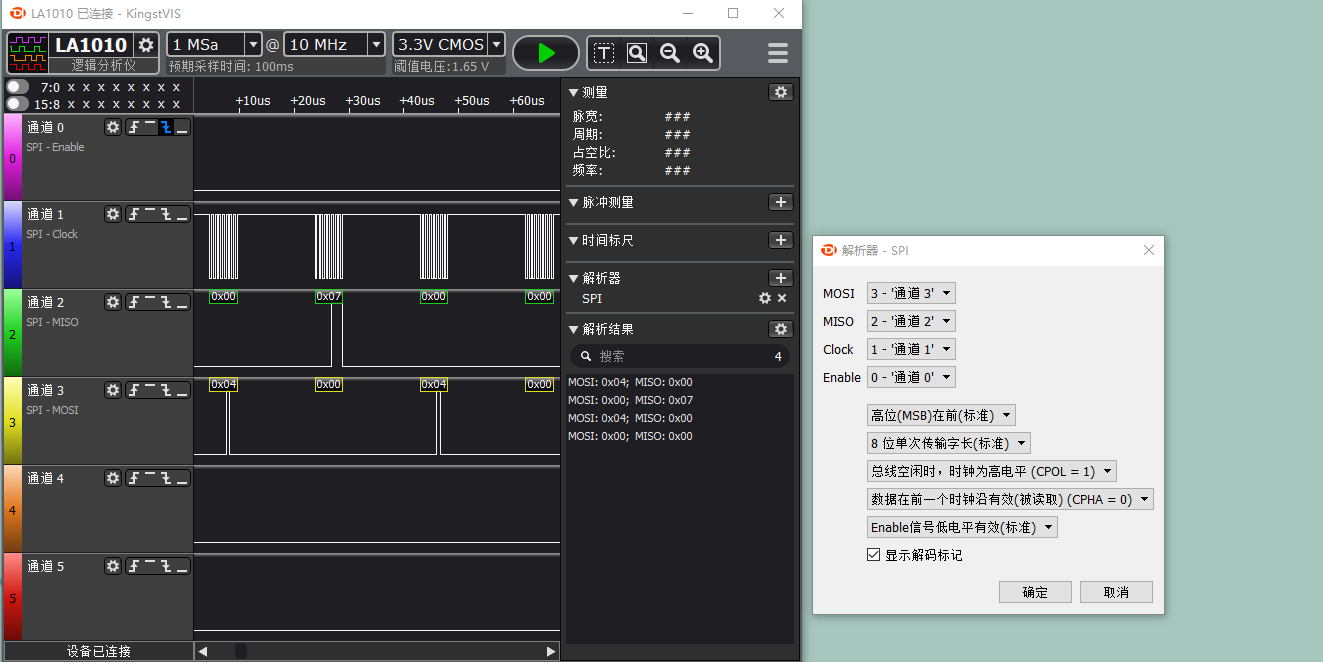Open channel settings gear for 通道 0
The width and height of the screenshot is (1323, 662).
(x=113, y=126)
